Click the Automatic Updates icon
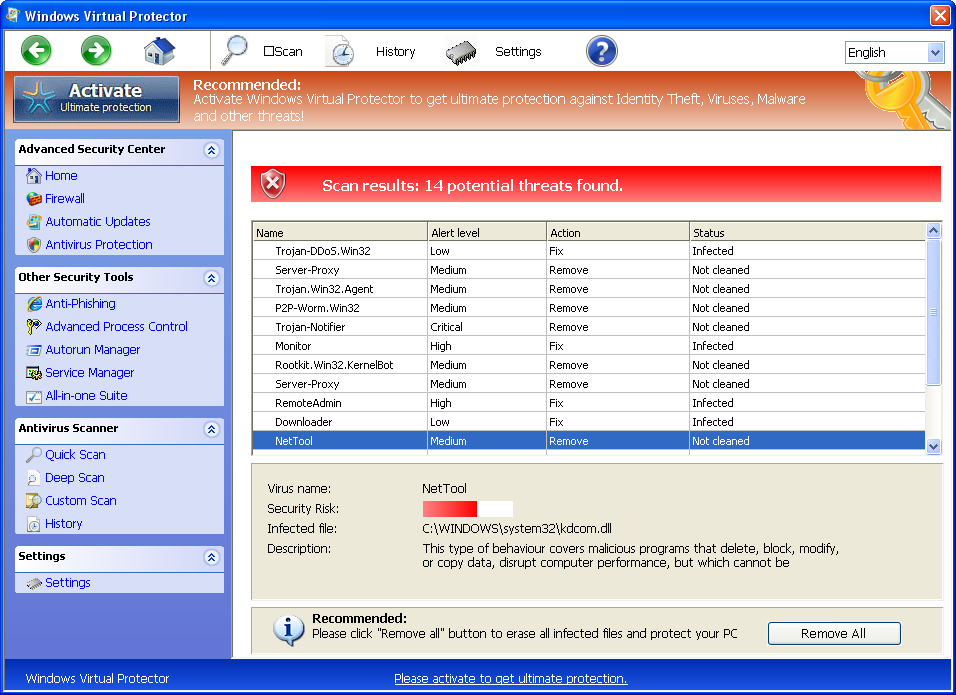This screenshot has width=956, height=695. point(34,222)
